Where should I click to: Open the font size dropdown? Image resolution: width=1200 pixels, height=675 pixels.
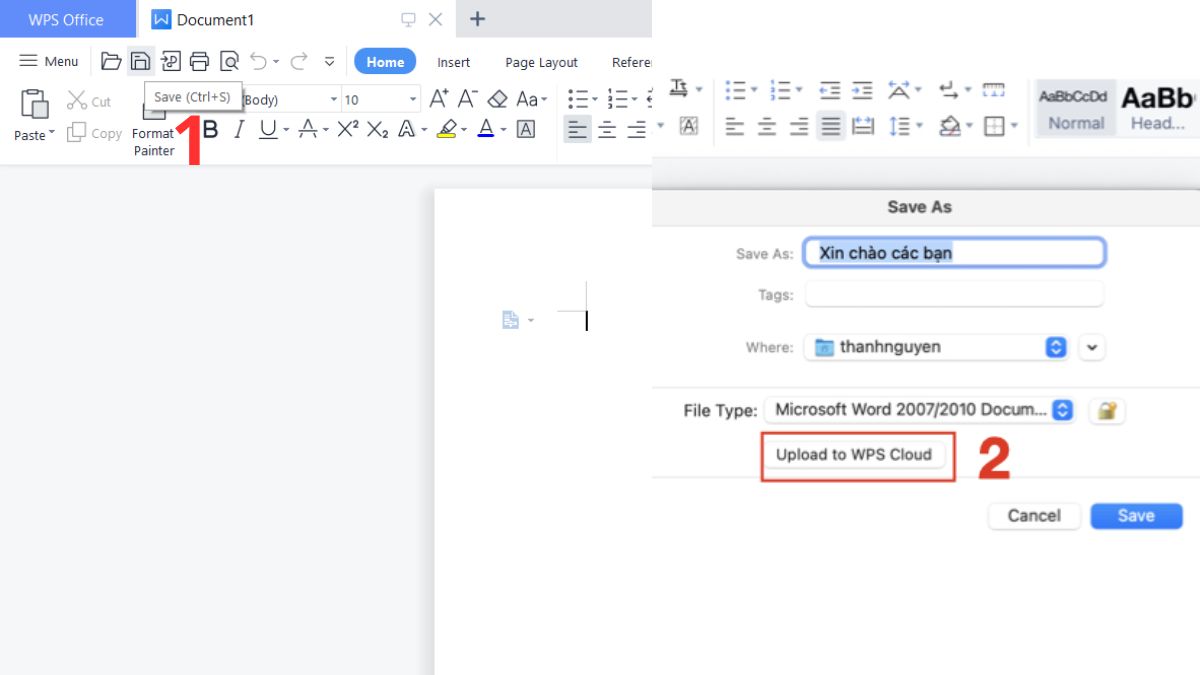point(411,99)
